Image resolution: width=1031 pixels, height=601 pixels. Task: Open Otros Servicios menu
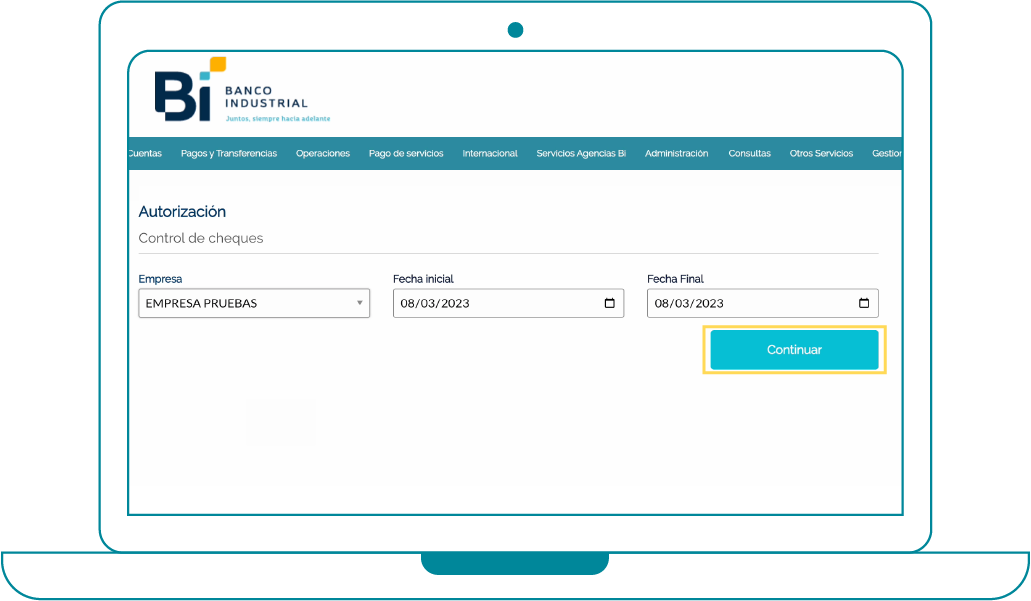[x=821, y=154]
